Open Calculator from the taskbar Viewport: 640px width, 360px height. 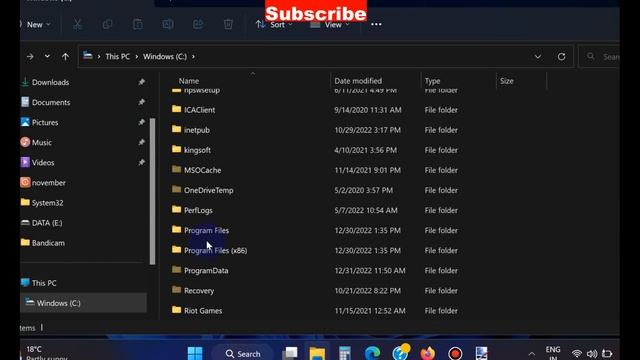344,353
